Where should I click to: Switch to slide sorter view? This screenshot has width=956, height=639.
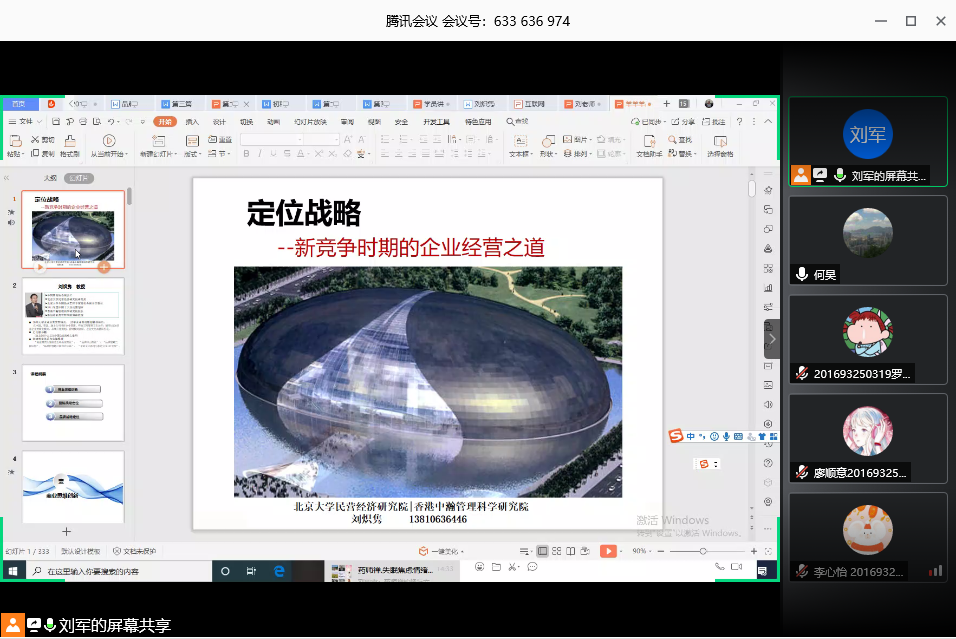pos(556,551)
